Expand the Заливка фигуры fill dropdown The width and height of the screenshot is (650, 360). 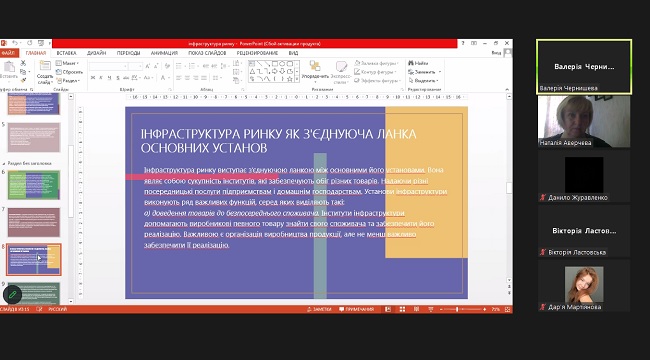click(376, 63)
